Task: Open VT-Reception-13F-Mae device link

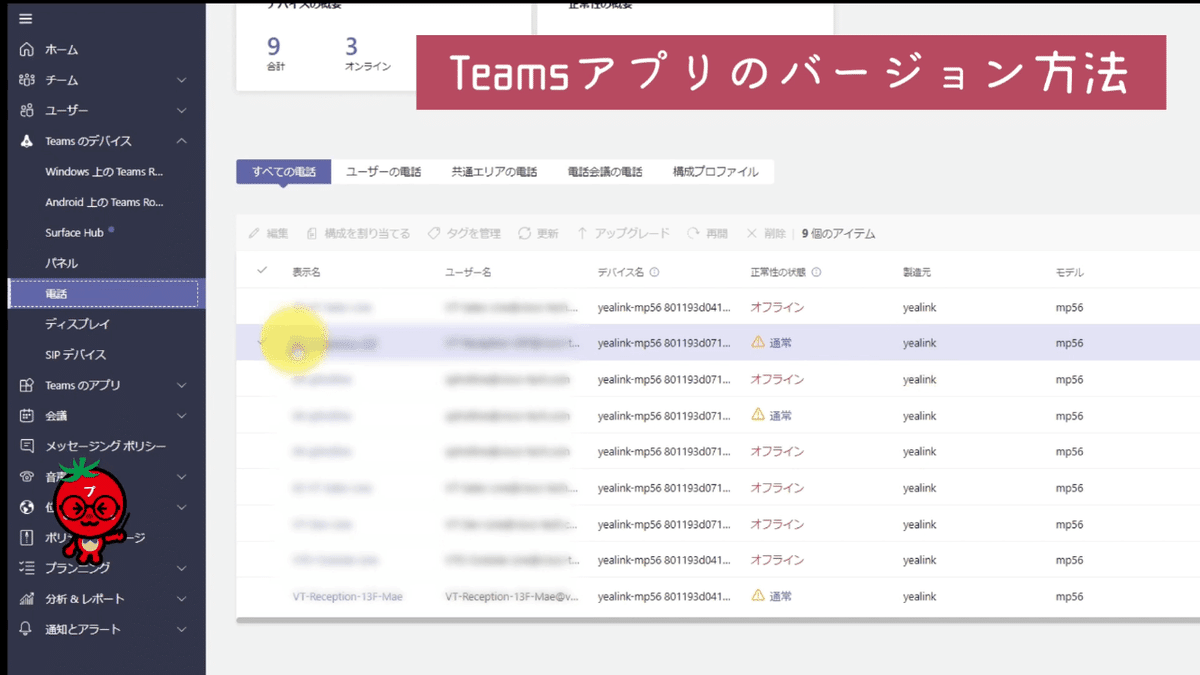Action: (x=347, y=596)
